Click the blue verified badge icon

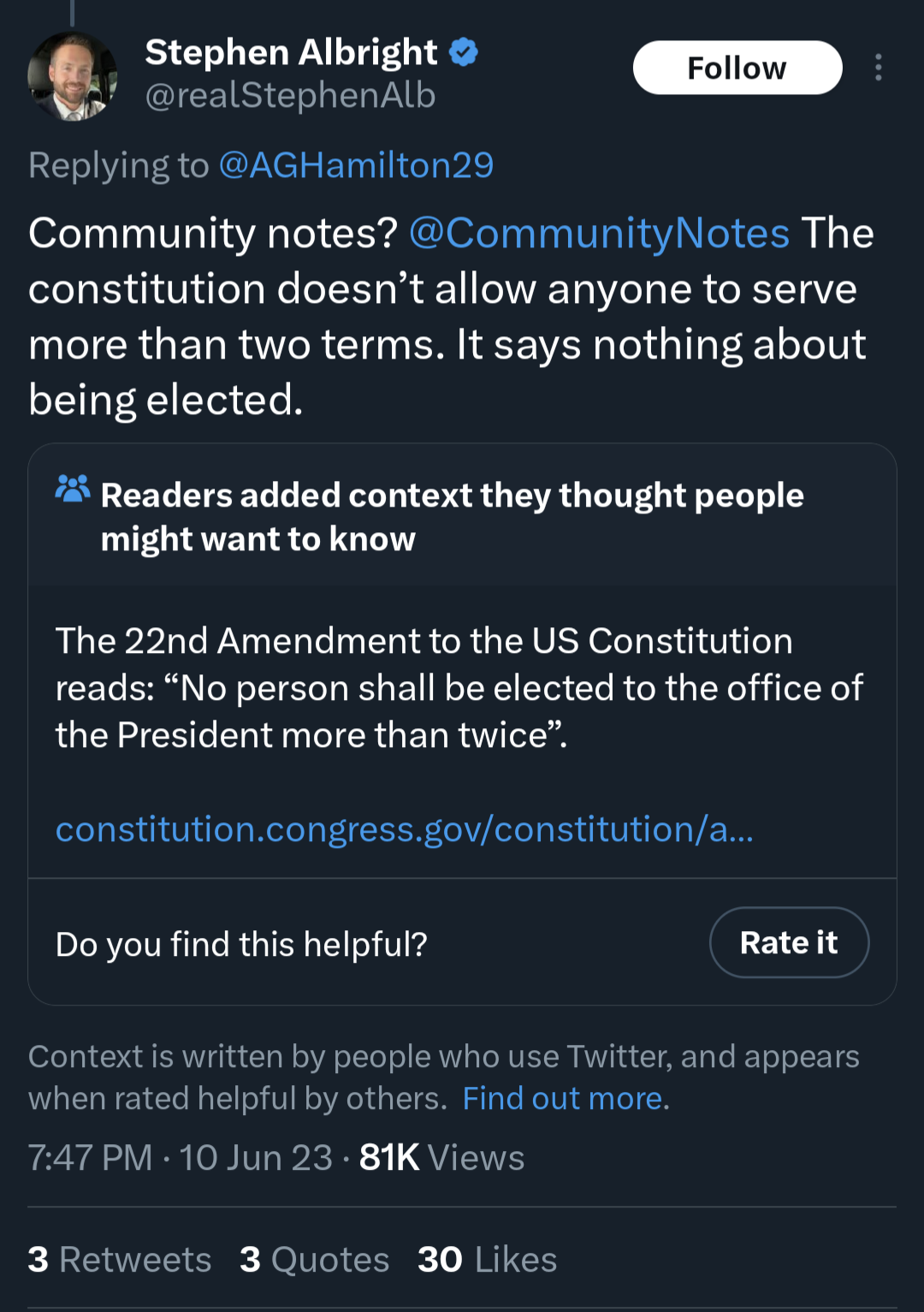[x=464, y=52]
